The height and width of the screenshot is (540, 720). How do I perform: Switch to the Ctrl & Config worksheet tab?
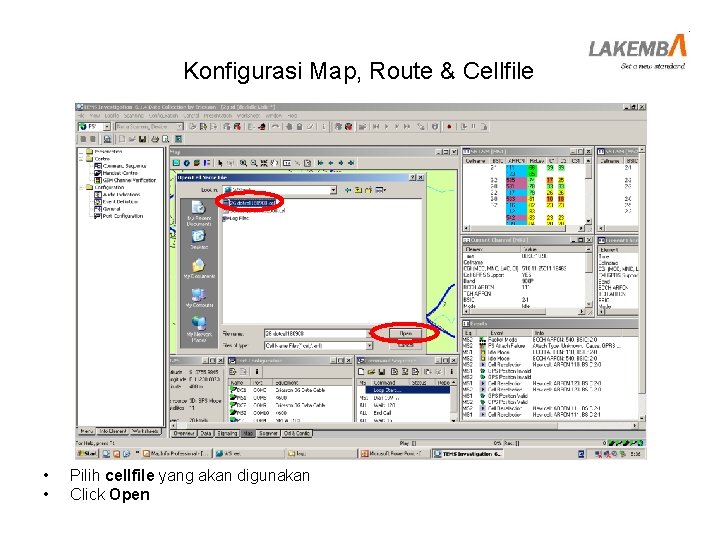(x=297, y=433)
